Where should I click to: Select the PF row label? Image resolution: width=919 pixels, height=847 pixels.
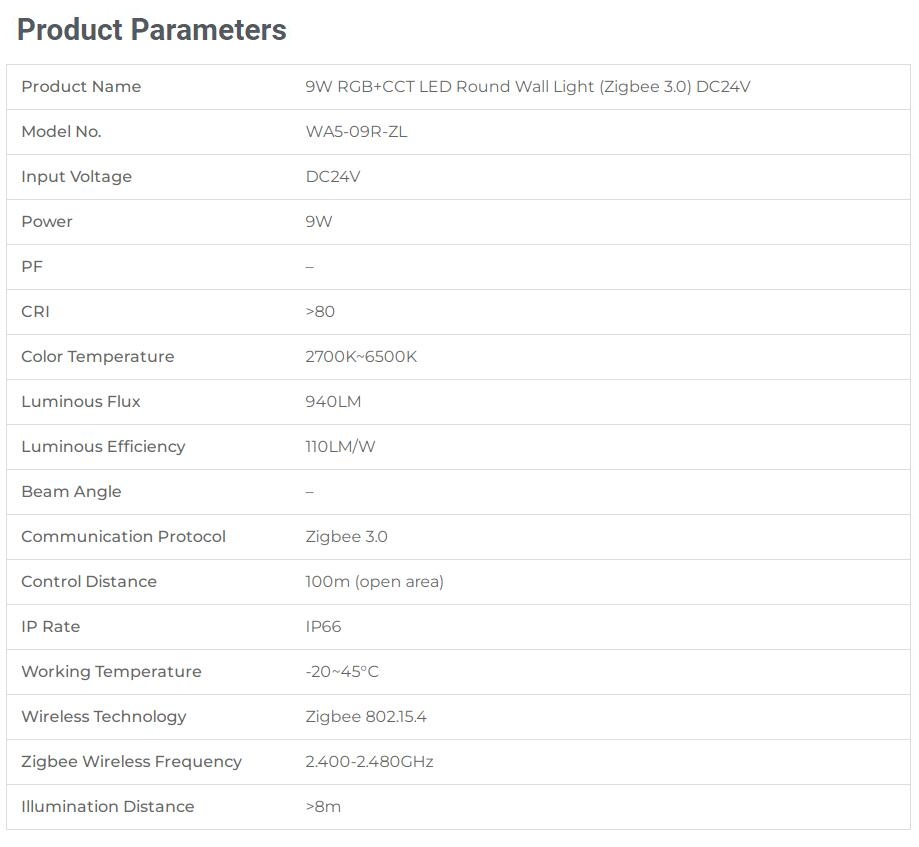[x=32, y=267]
